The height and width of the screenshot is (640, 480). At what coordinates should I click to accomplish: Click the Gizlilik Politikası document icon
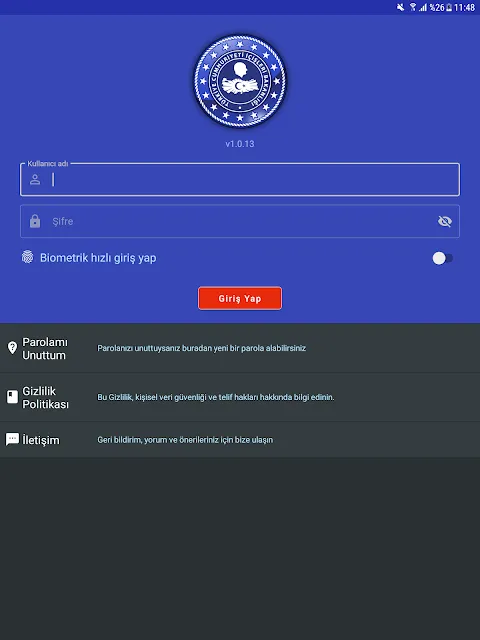[x=12, y=397]
